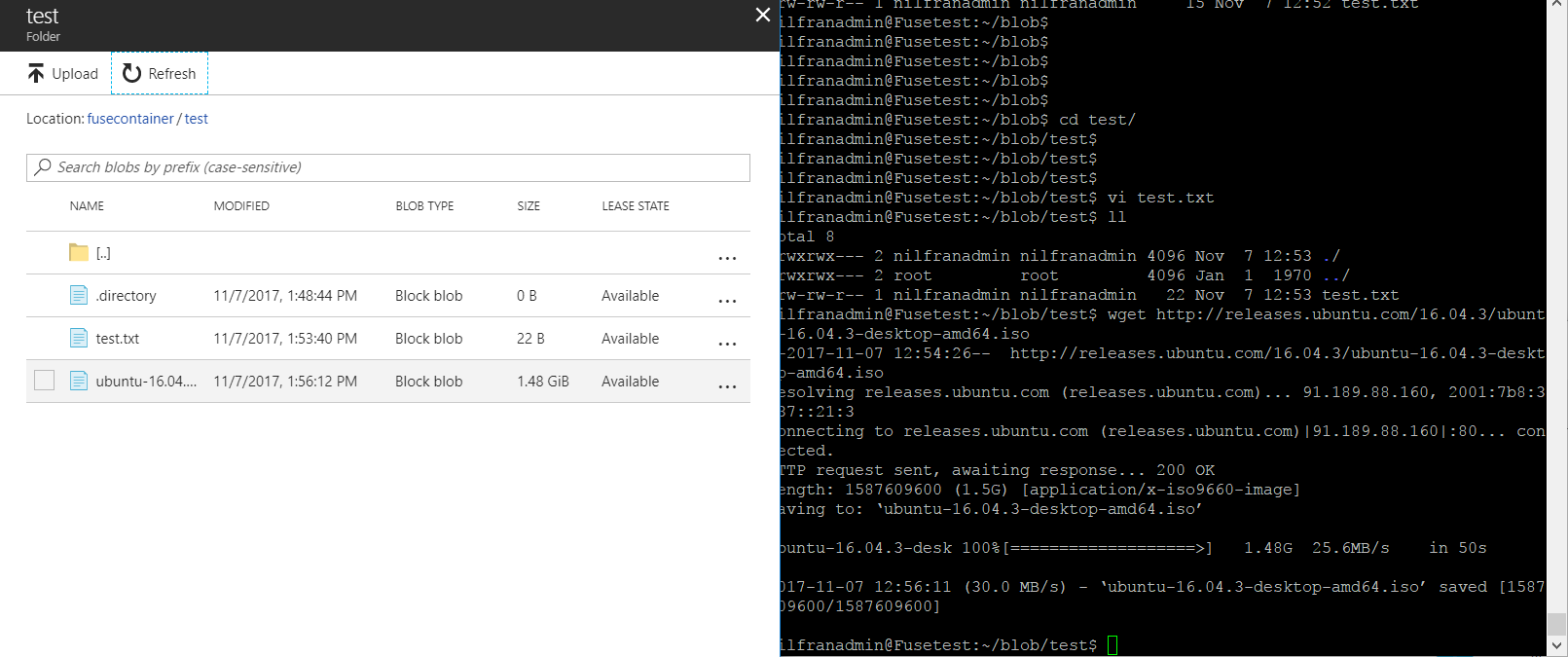
Task: Focus the Search blobs by prefix field
Action: 388,167
